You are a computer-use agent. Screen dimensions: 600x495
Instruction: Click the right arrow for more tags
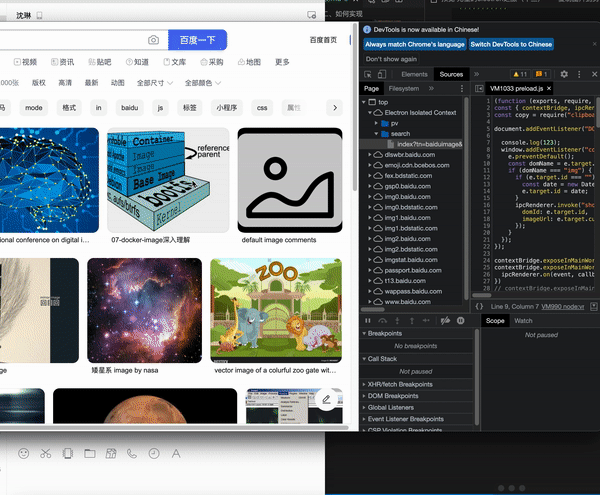tap(335, 108)
